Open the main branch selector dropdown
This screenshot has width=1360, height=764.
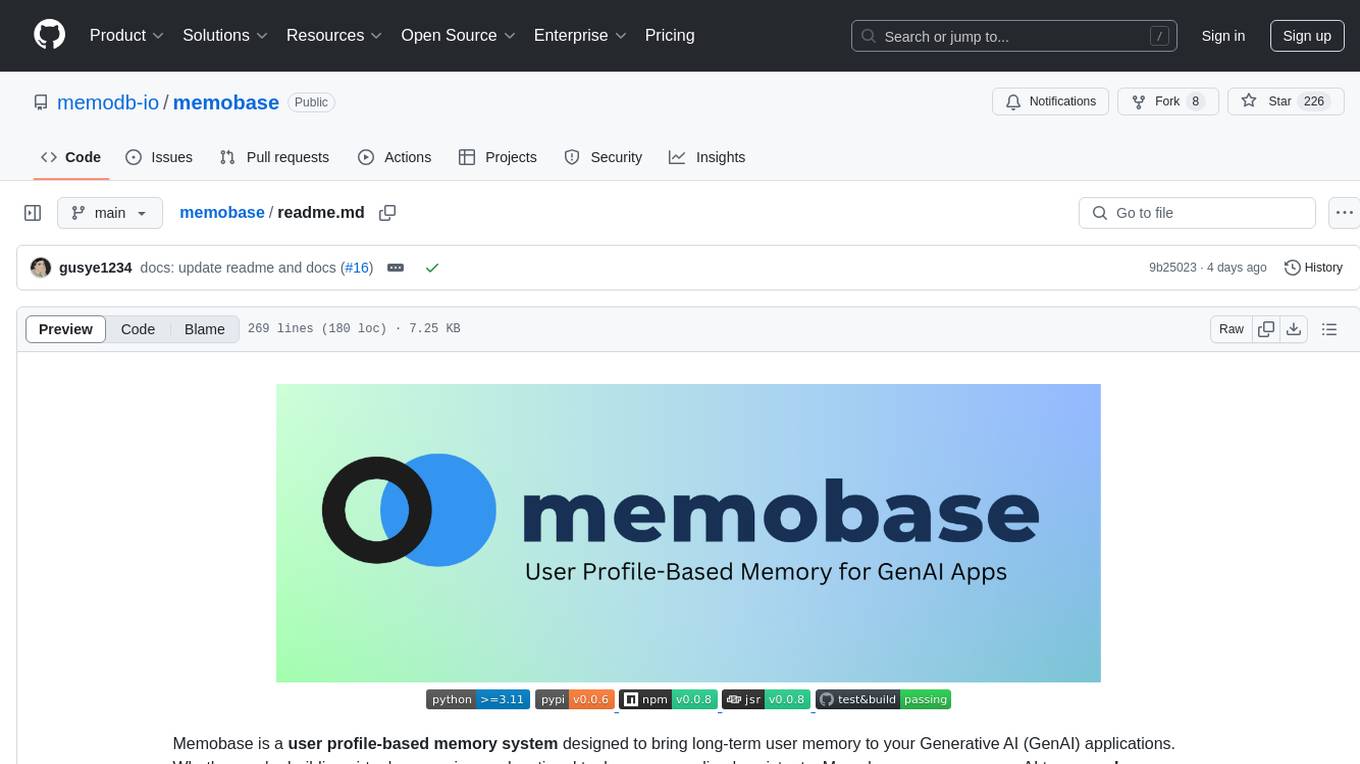pos(110,213)
